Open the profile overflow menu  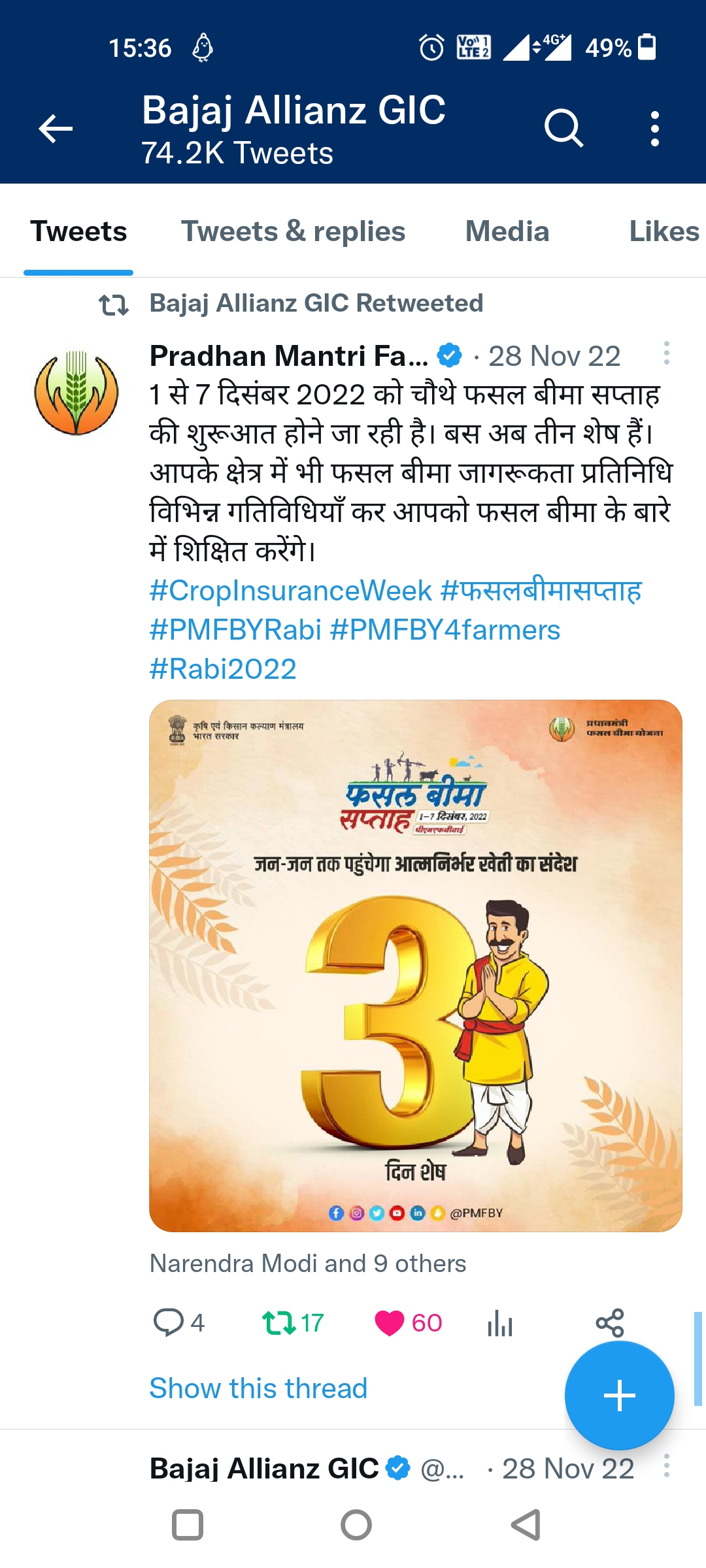[654, 128]
